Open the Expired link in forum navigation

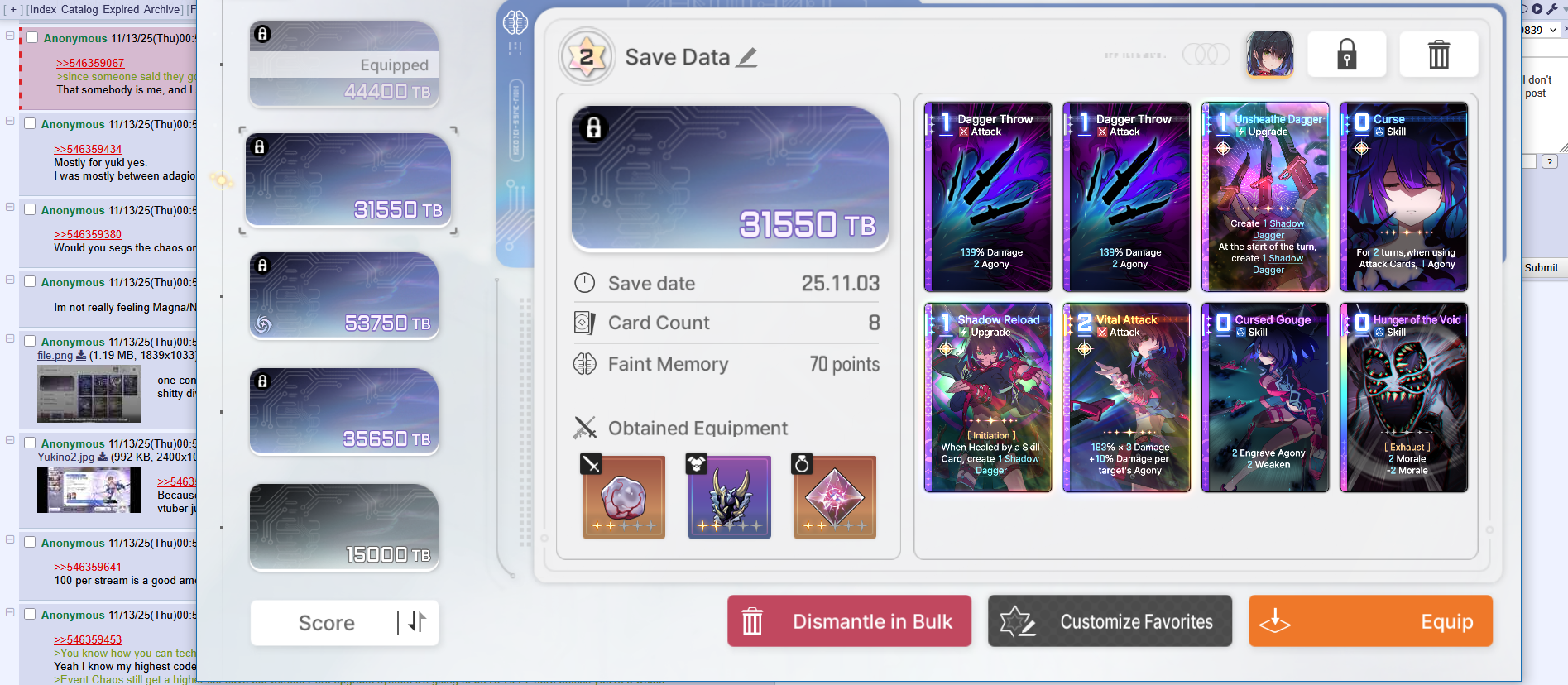click(121, 9)
